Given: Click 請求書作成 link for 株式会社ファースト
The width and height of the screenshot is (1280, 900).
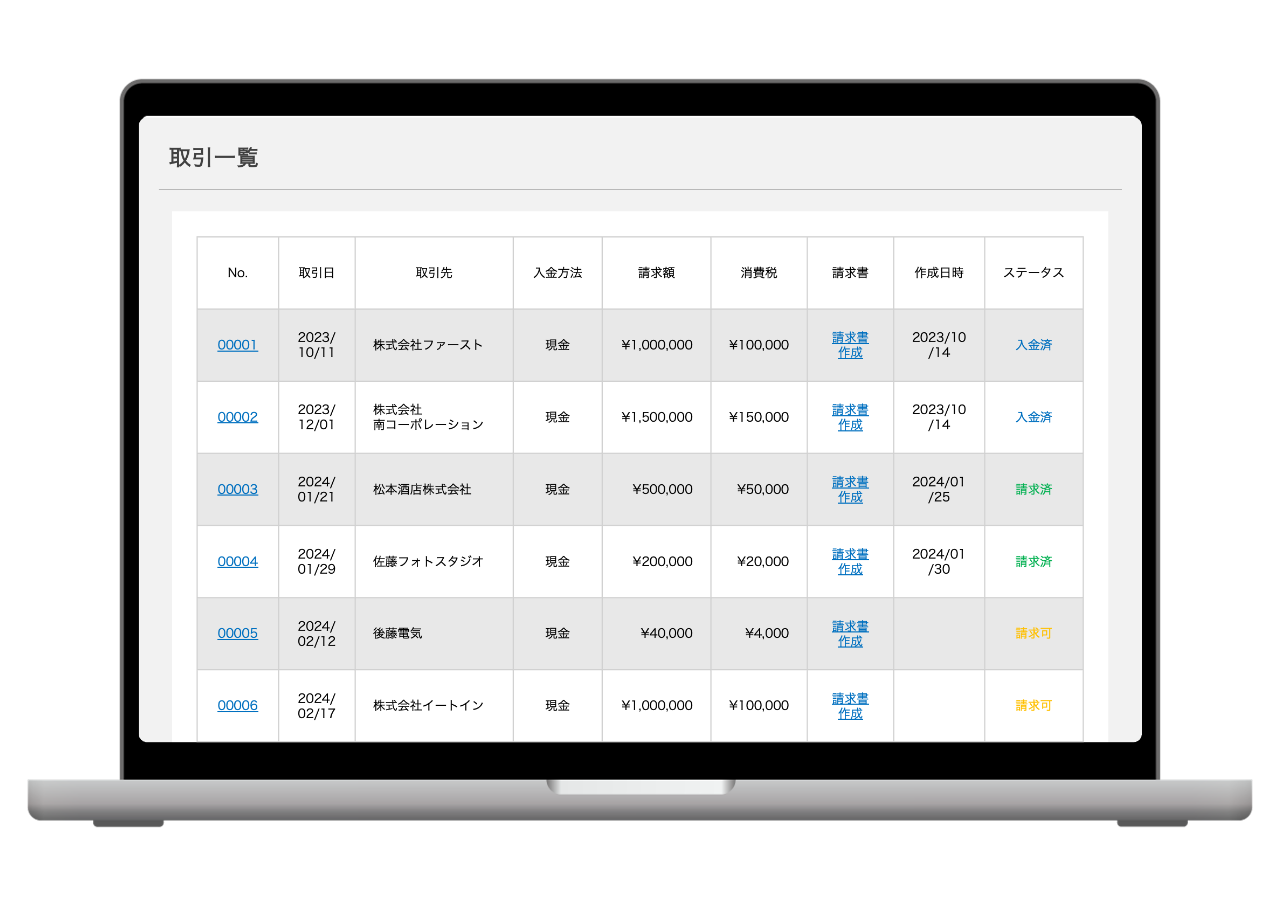Looking at the screenshot, I should (x=850, y=345).
